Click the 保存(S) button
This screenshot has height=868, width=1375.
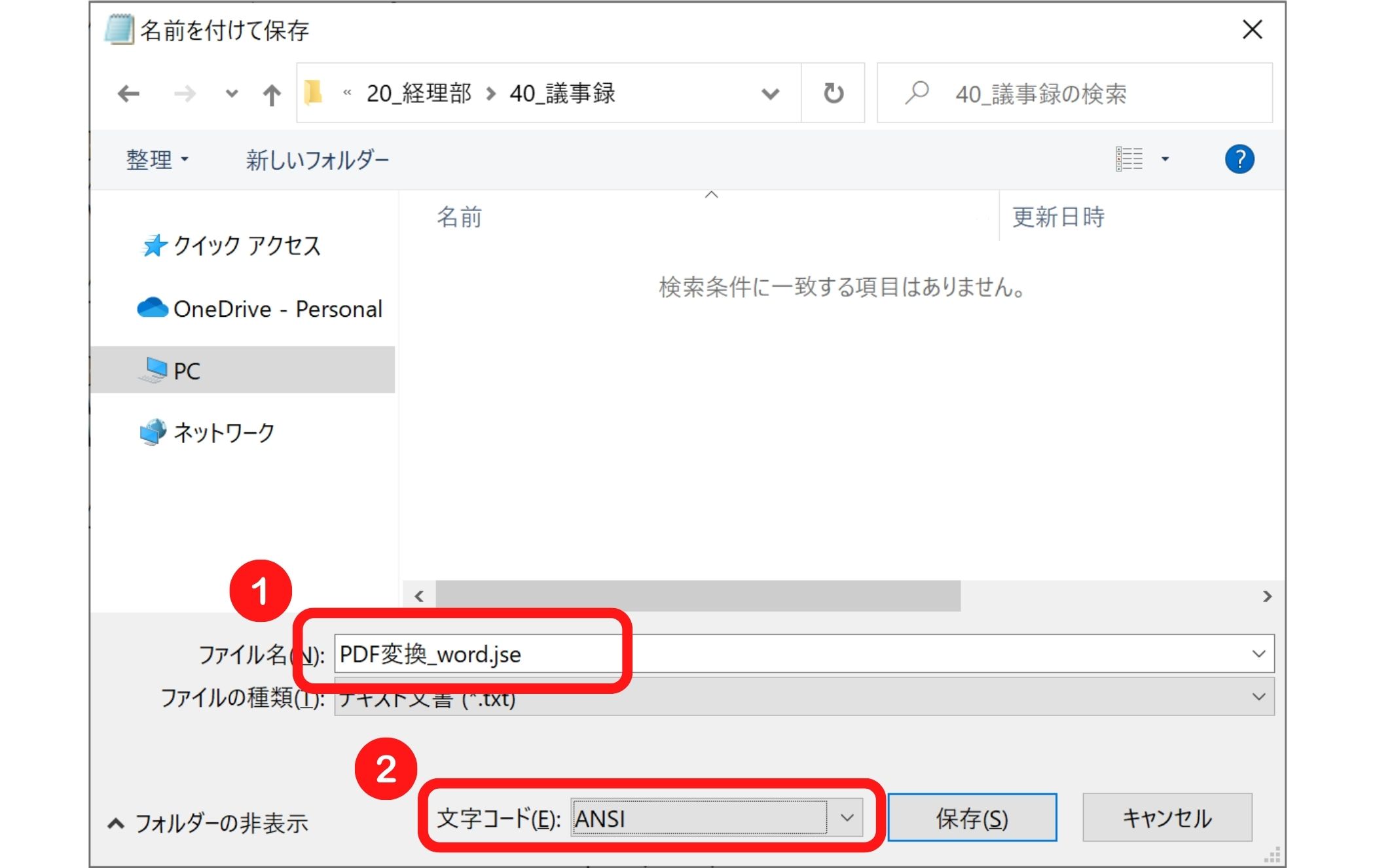coord(972,818)
